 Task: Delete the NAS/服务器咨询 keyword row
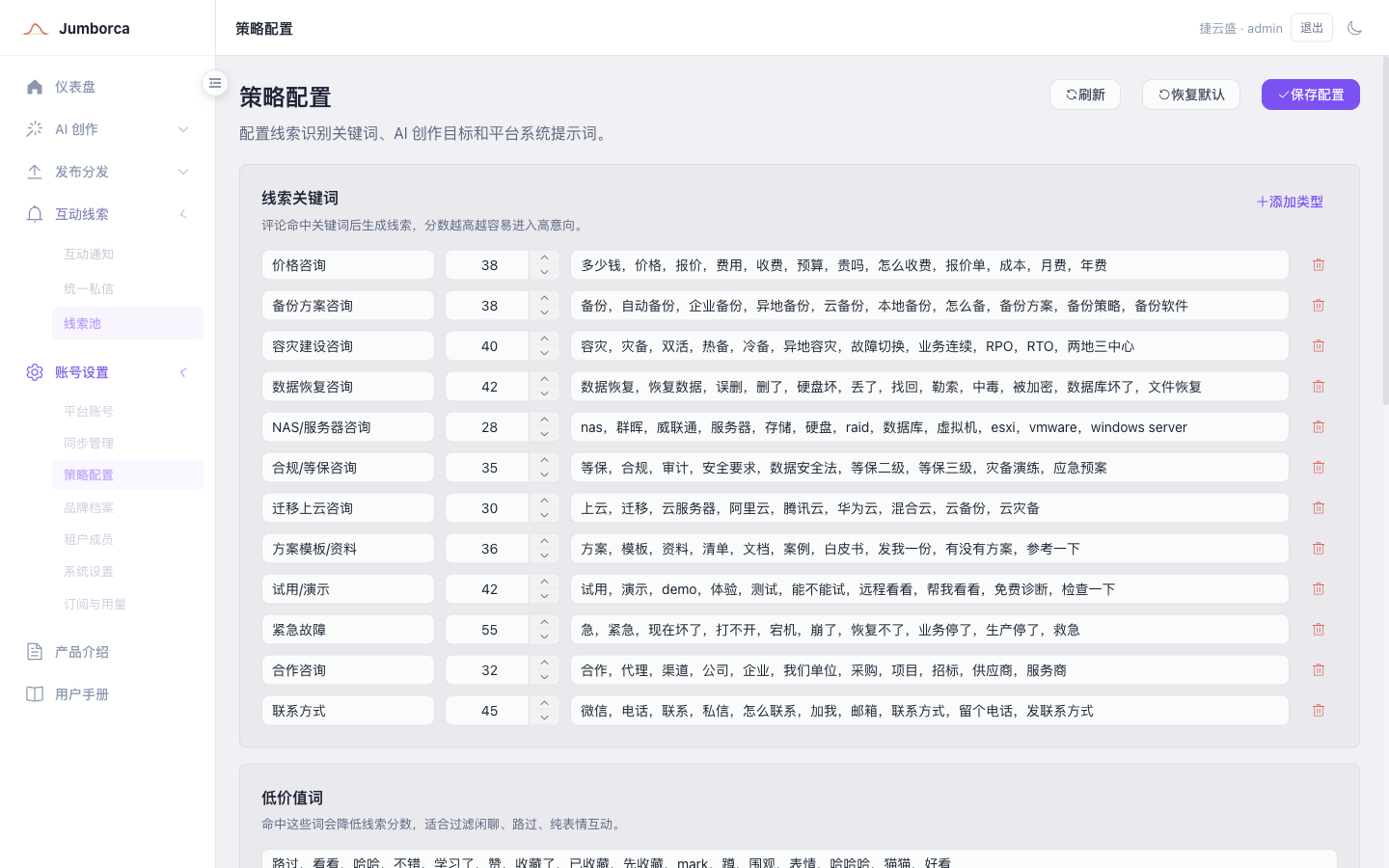click(1319, 427)
